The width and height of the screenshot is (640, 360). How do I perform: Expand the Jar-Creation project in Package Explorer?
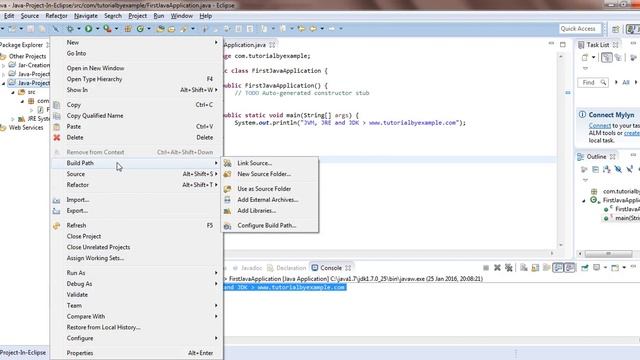coord(4,65)
